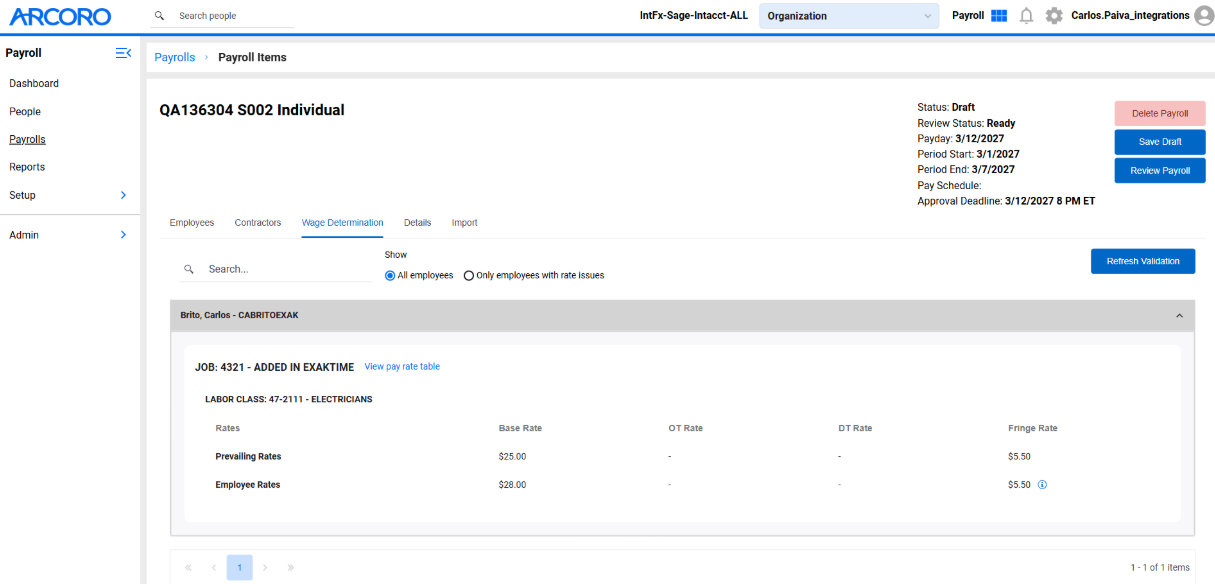Click the Arcoro logo
Screen dimensions: 1215x584
pyautogui.click(x=60, y=16)
